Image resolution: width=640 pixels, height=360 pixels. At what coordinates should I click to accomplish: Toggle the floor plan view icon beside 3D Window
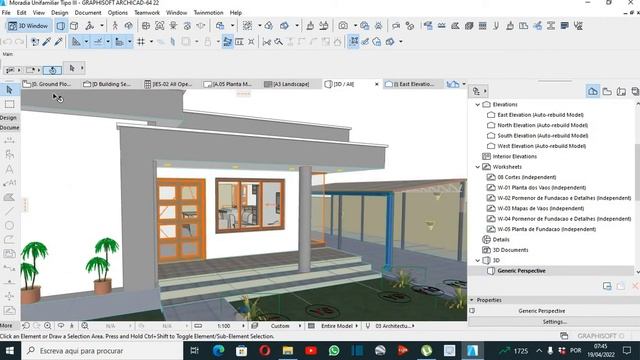tap(60, 26)
